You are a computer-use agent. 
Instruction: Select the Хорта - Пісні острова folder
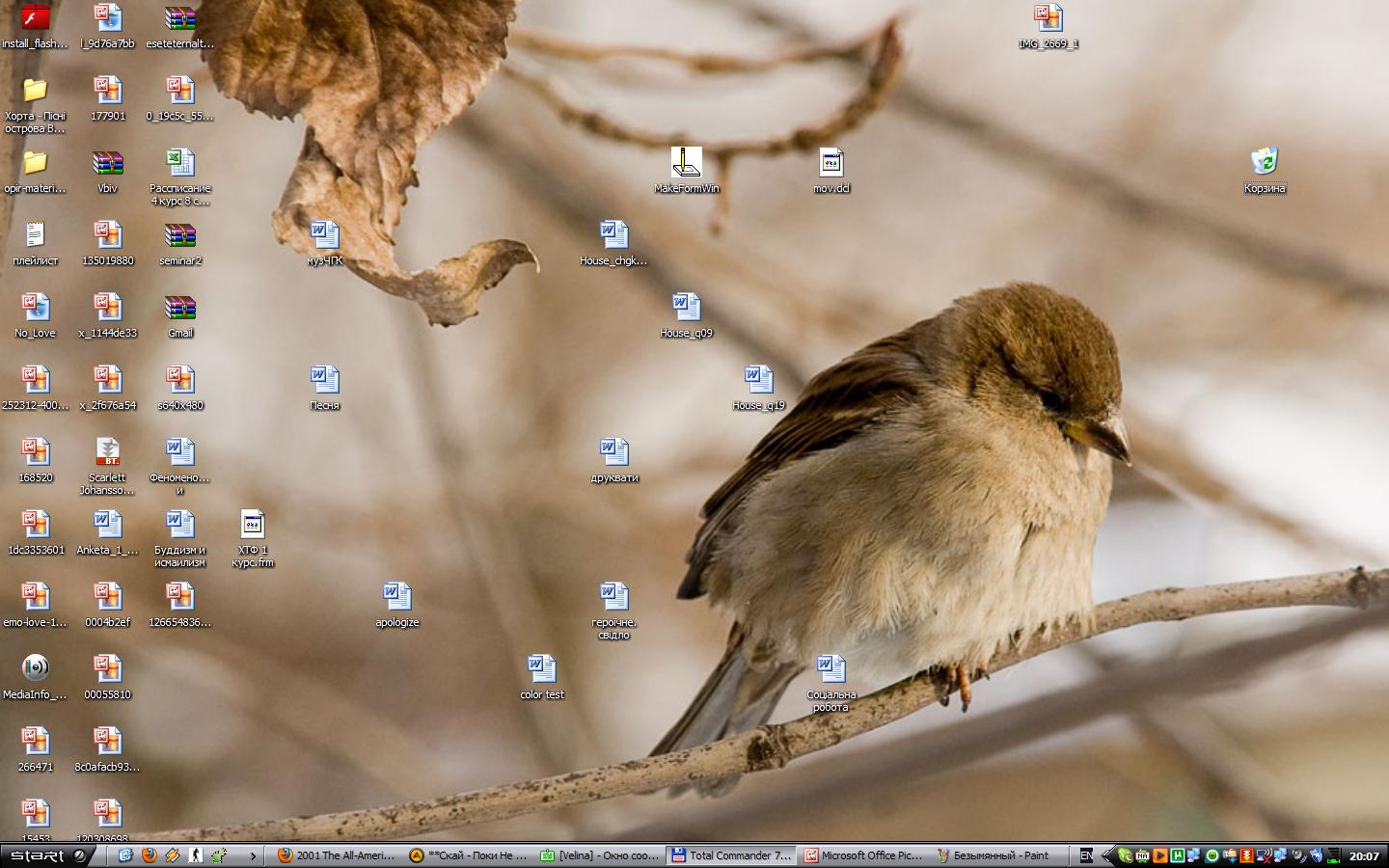(36, 104)
